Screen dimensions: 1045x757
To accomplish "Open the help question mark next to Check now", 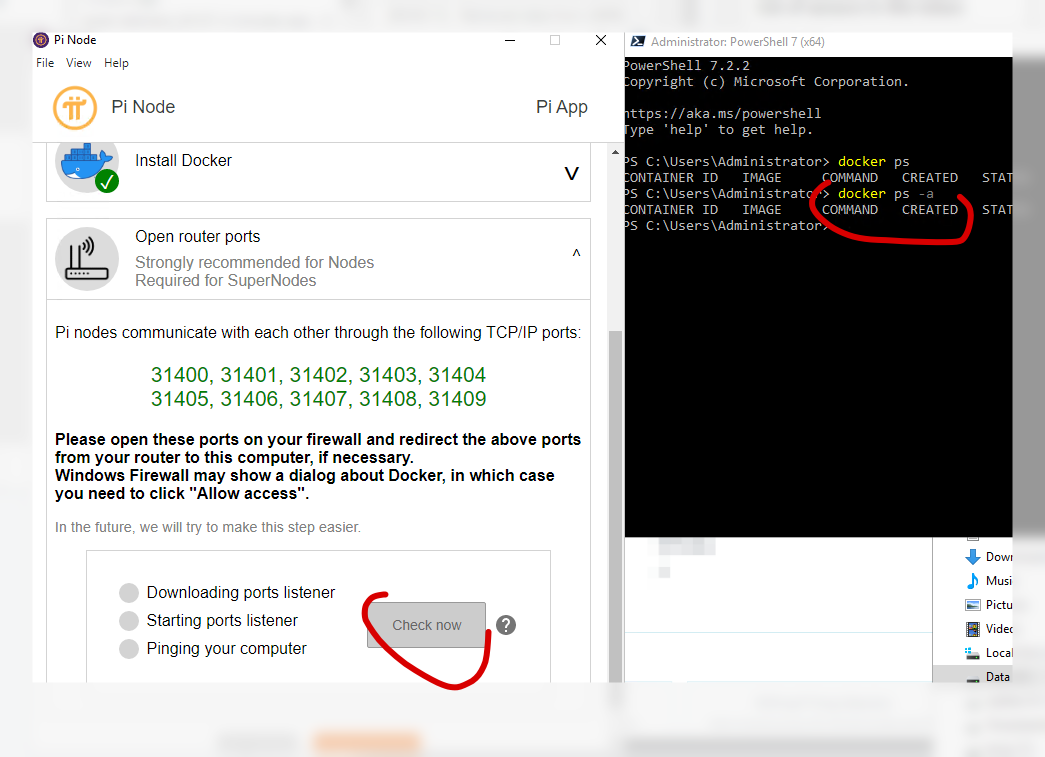I will (506, 624).
